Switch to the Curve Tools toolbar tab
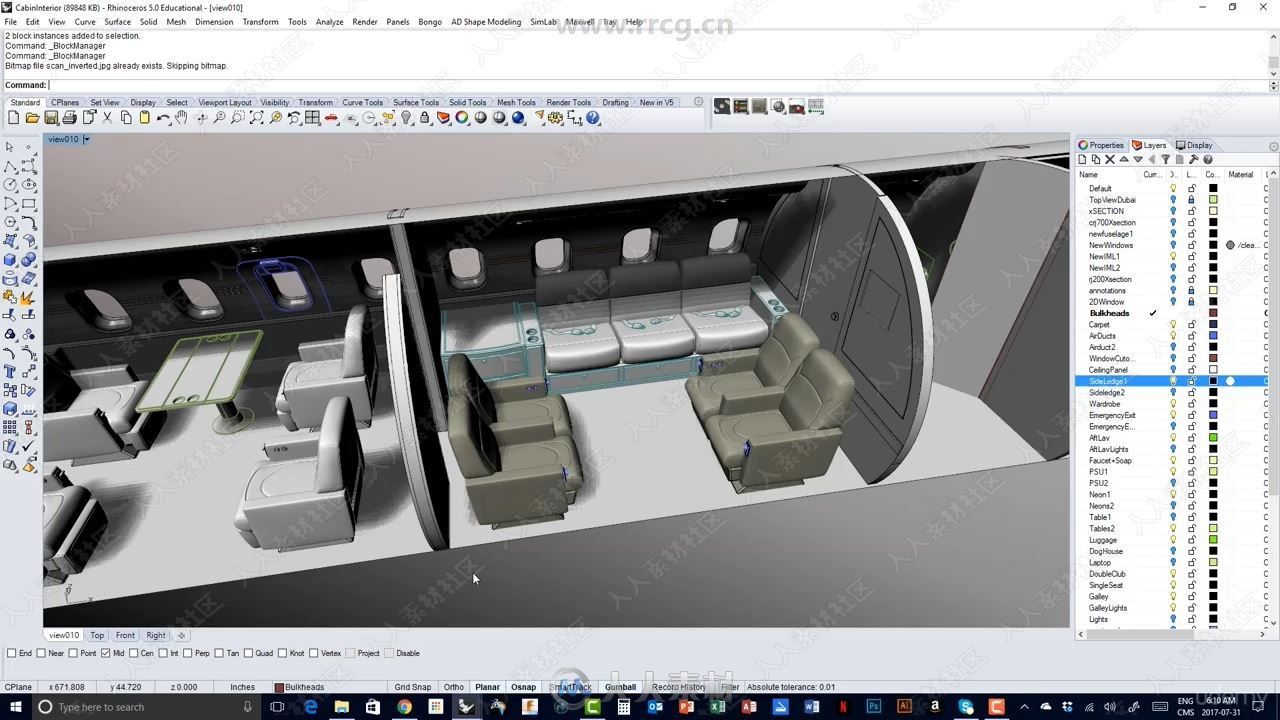The width and height of the screenshot is (1280, 720). [x=362, y=102]
